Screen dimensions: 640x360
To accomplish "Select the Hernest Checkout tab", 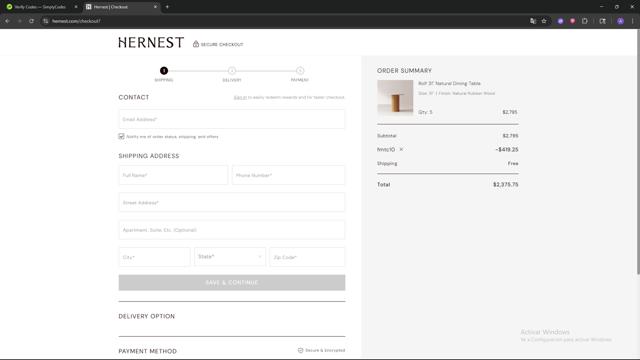I will coord(122,7).
